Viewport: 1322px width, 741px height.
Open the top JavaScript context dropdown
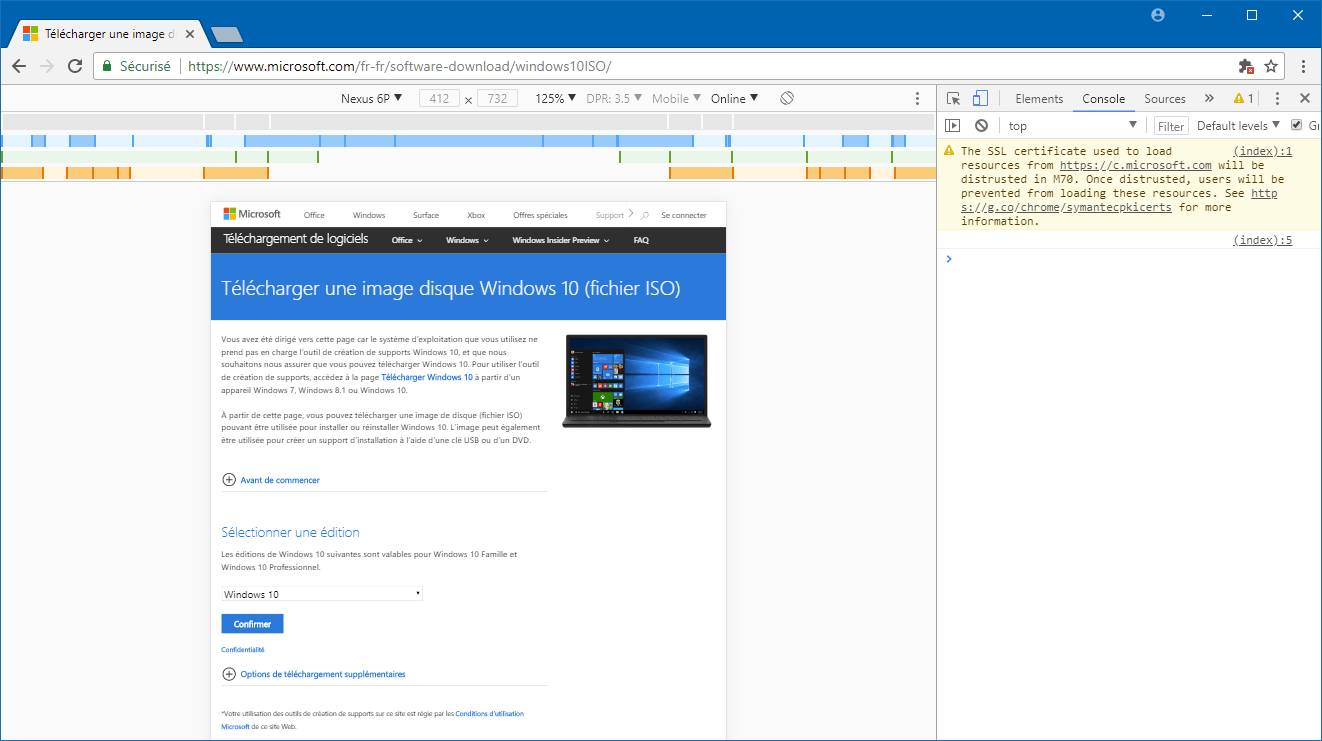coord(1073,125)
